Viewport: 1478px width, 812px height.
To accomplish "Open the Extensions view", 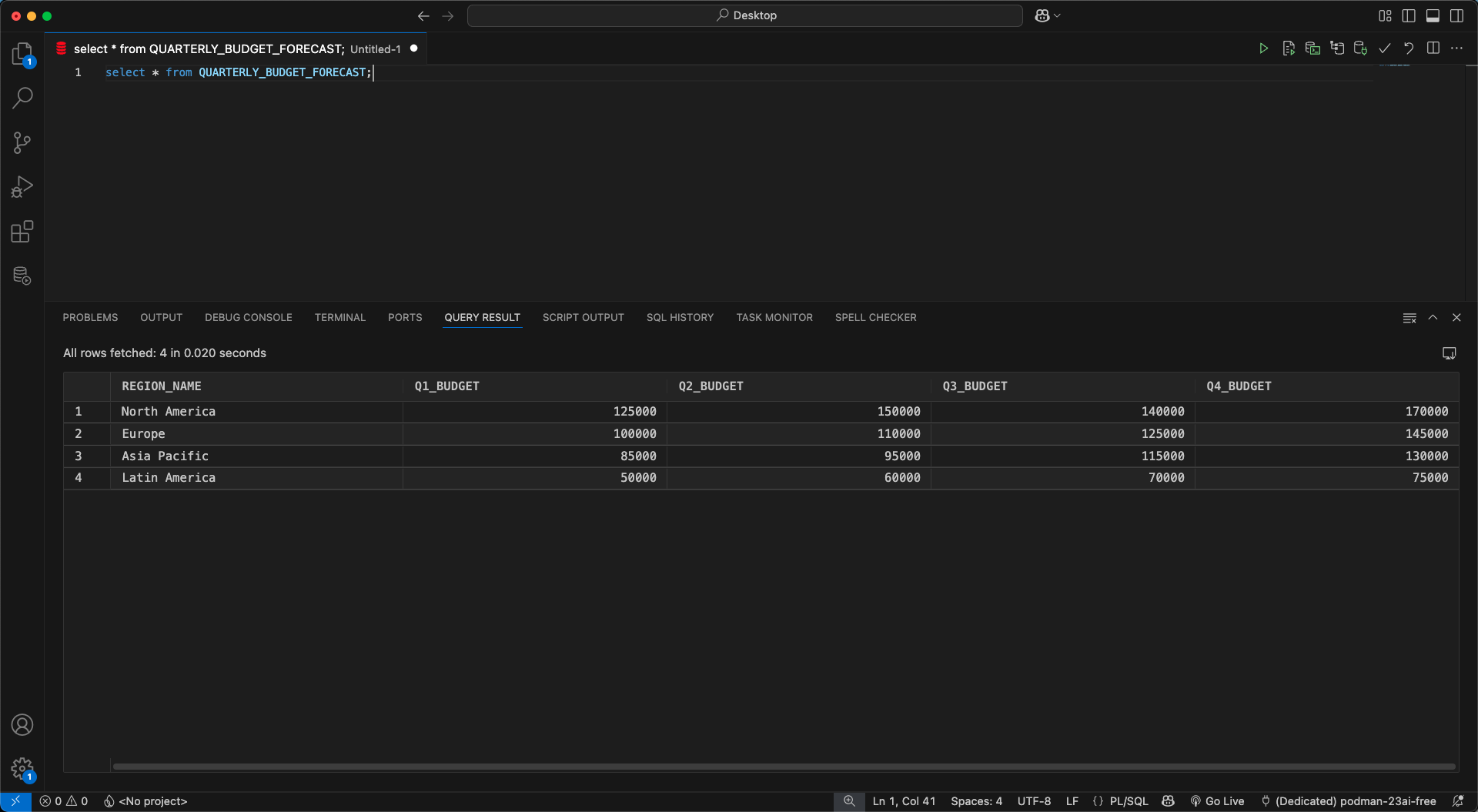I will (x=22, y=232).
